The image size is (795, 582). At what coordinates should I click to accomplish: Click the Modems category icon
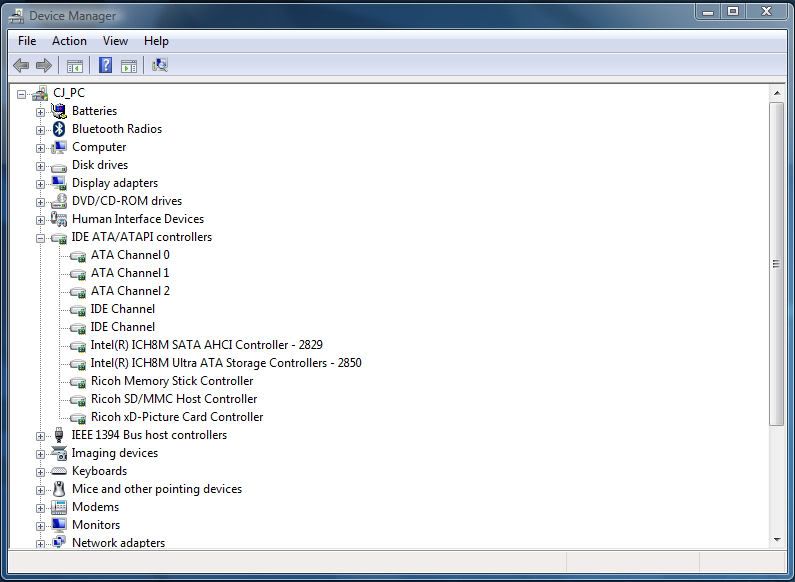pos(59,507)
